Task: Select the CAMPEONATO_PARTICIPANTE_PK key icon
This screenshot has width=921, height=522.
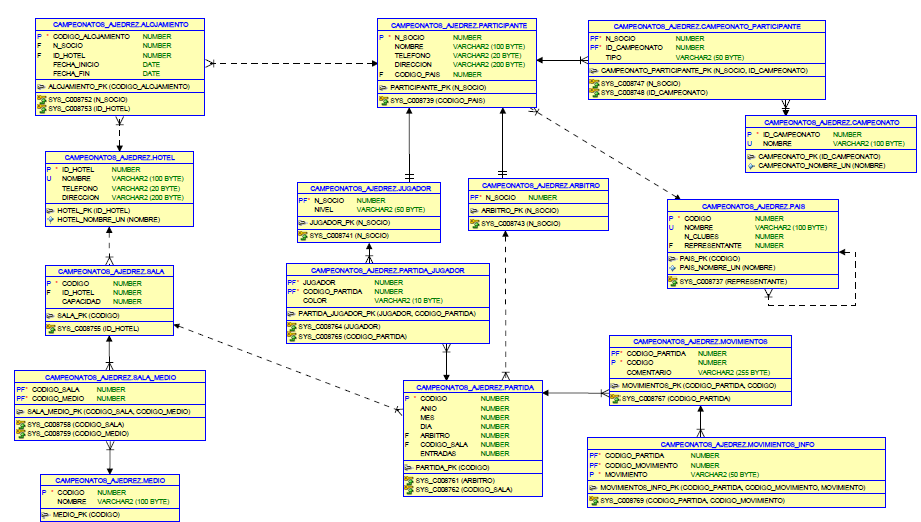Action: coord(594,70)
